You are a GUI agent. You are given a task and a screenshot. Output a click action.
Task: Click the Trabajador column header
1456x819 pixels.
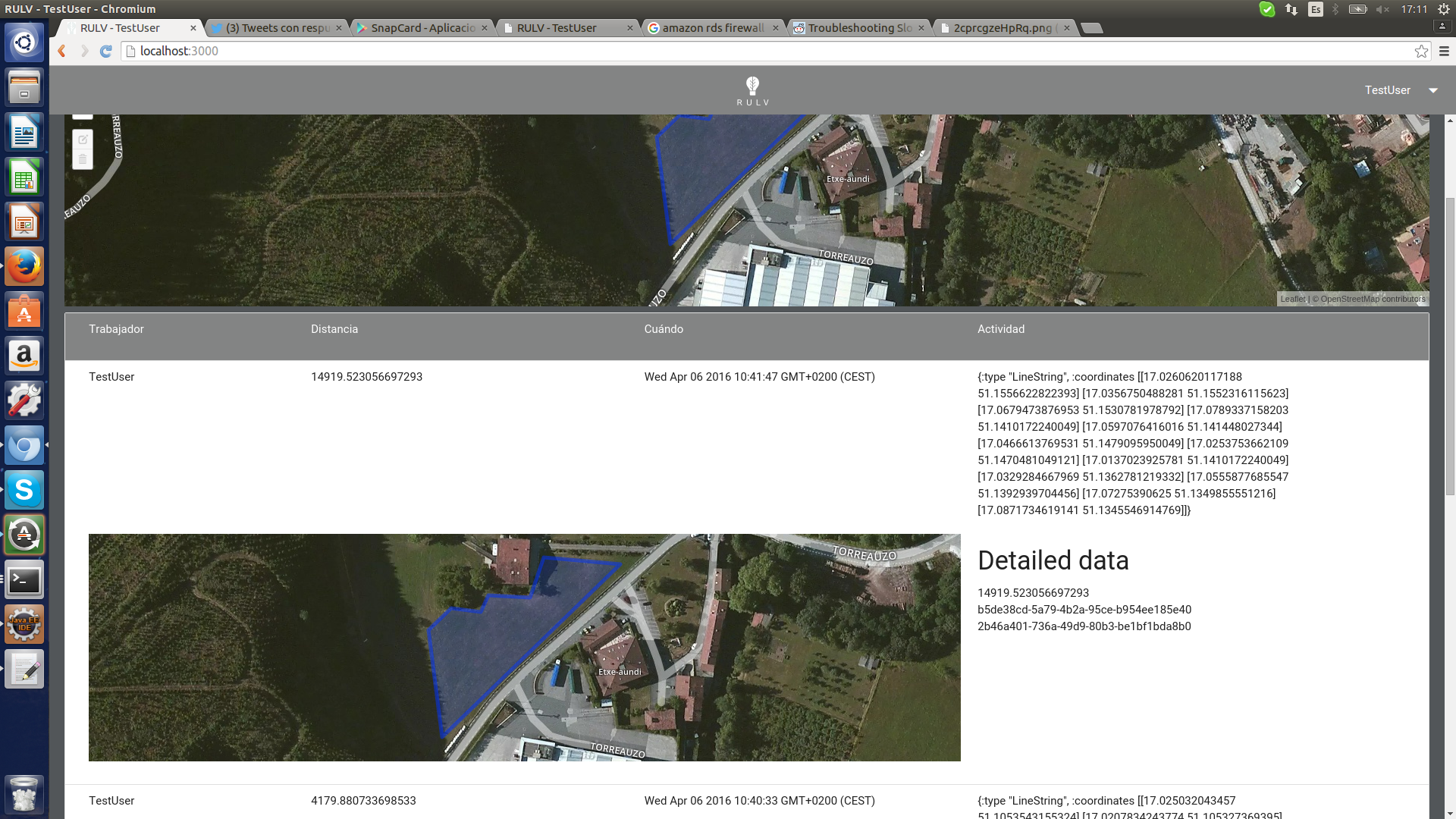[x=116, y=329]
